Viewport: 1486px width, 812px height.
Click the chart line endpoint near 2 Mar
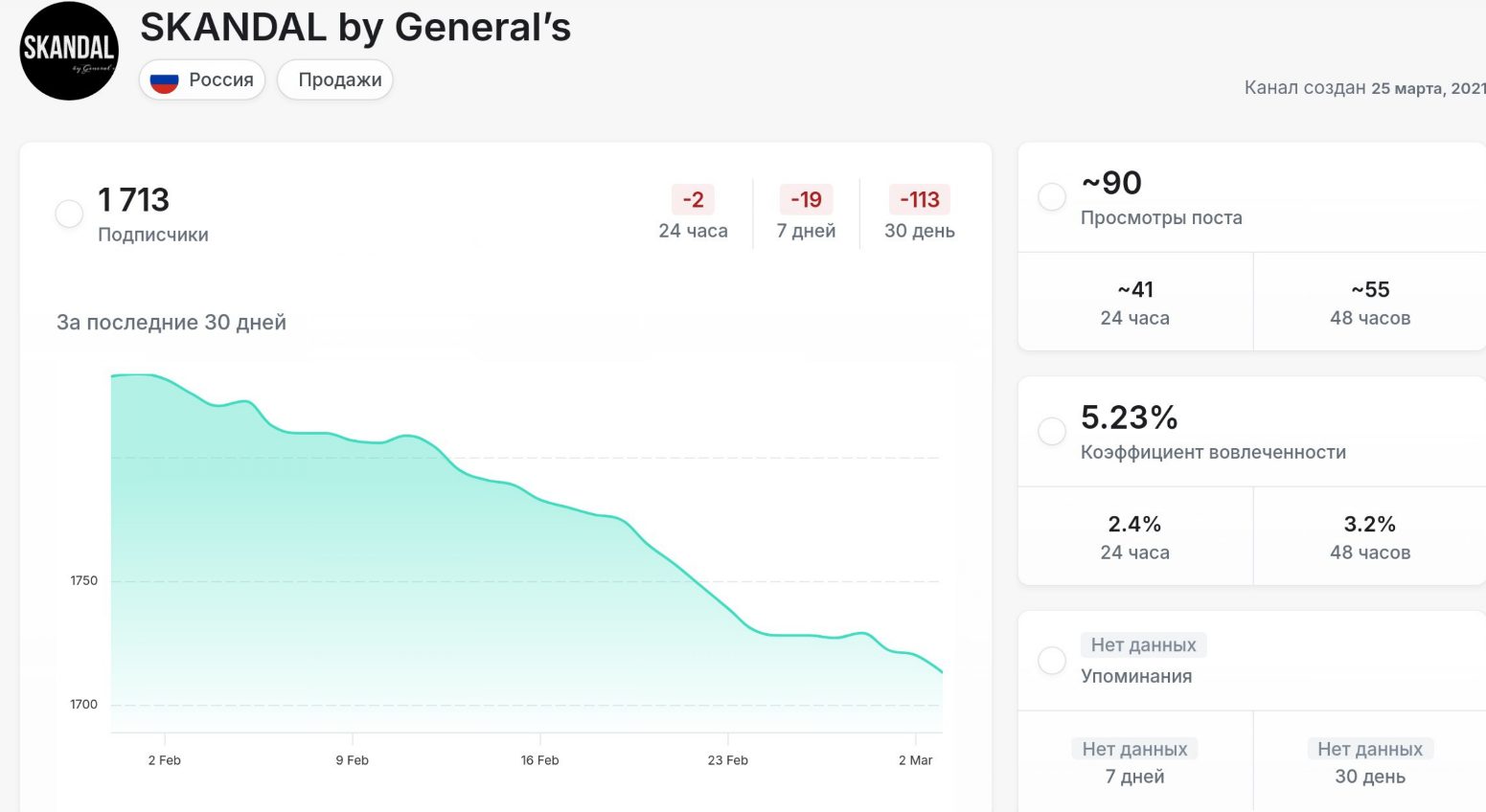pyautogui.click(x=942, y=672)
